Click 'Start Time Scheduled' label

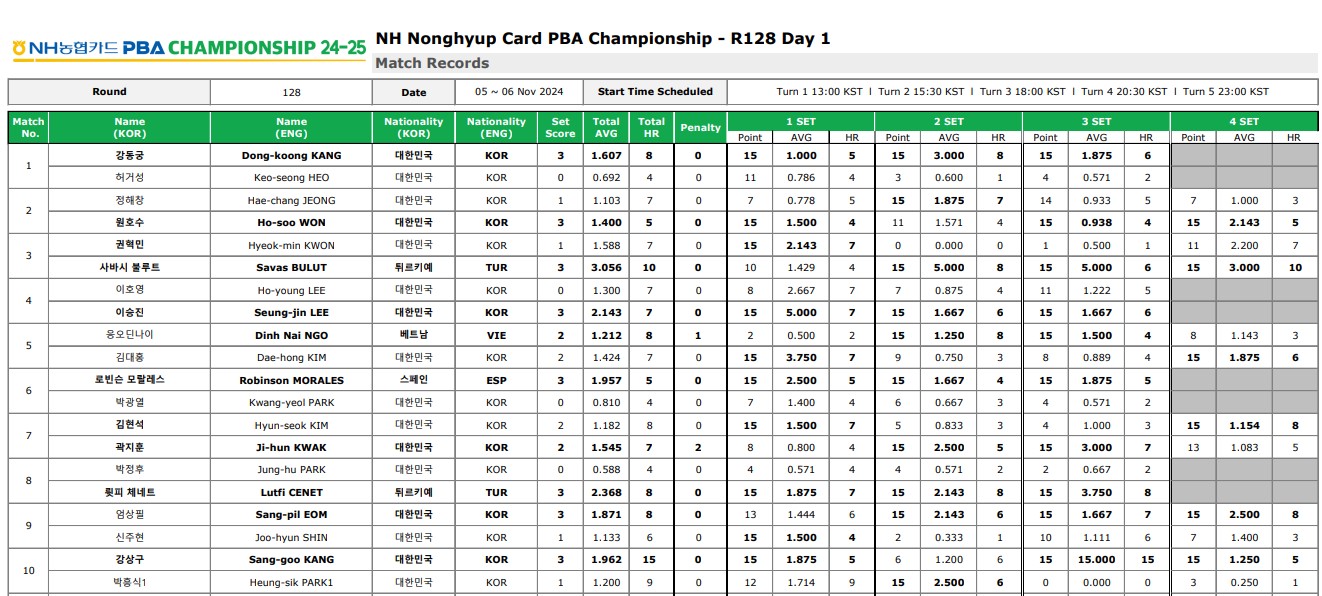(x=655, y=92)
